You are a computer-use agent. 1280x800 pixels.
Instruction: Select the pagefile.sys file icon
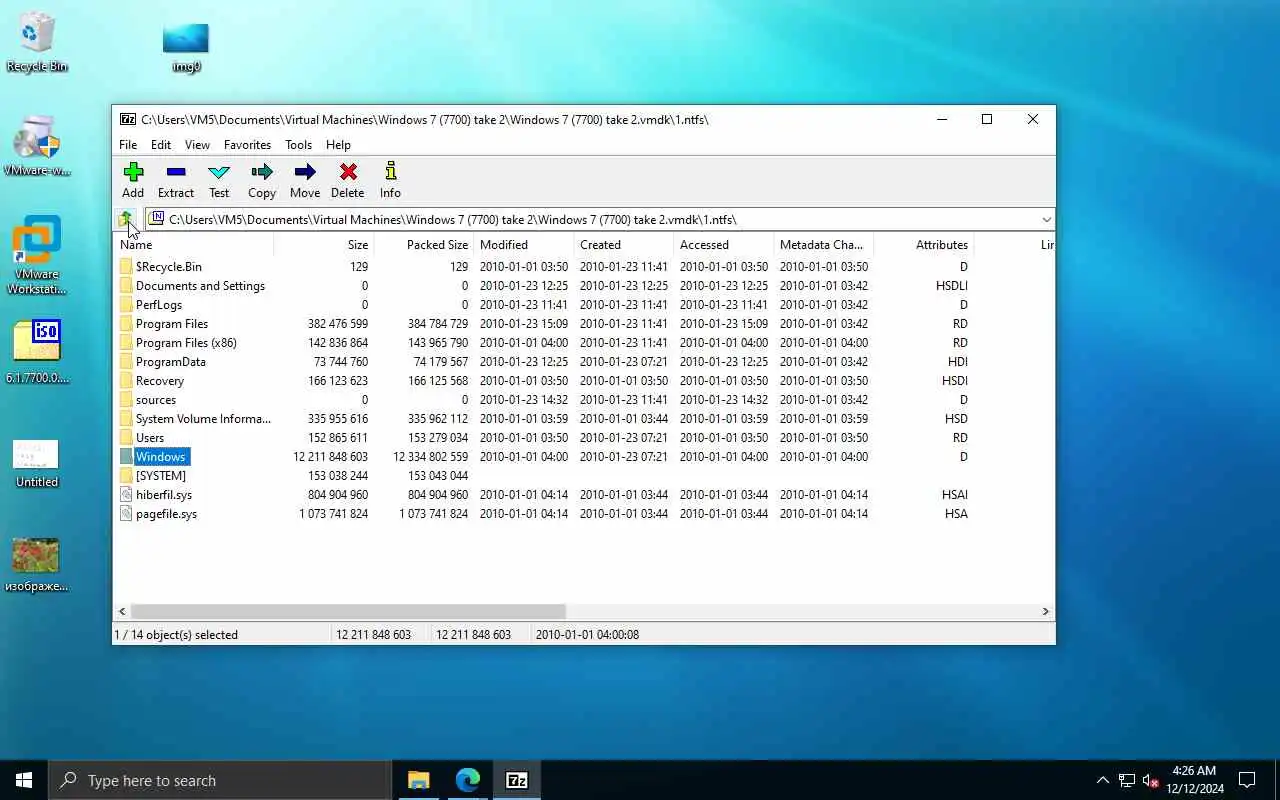click(126, 514)
